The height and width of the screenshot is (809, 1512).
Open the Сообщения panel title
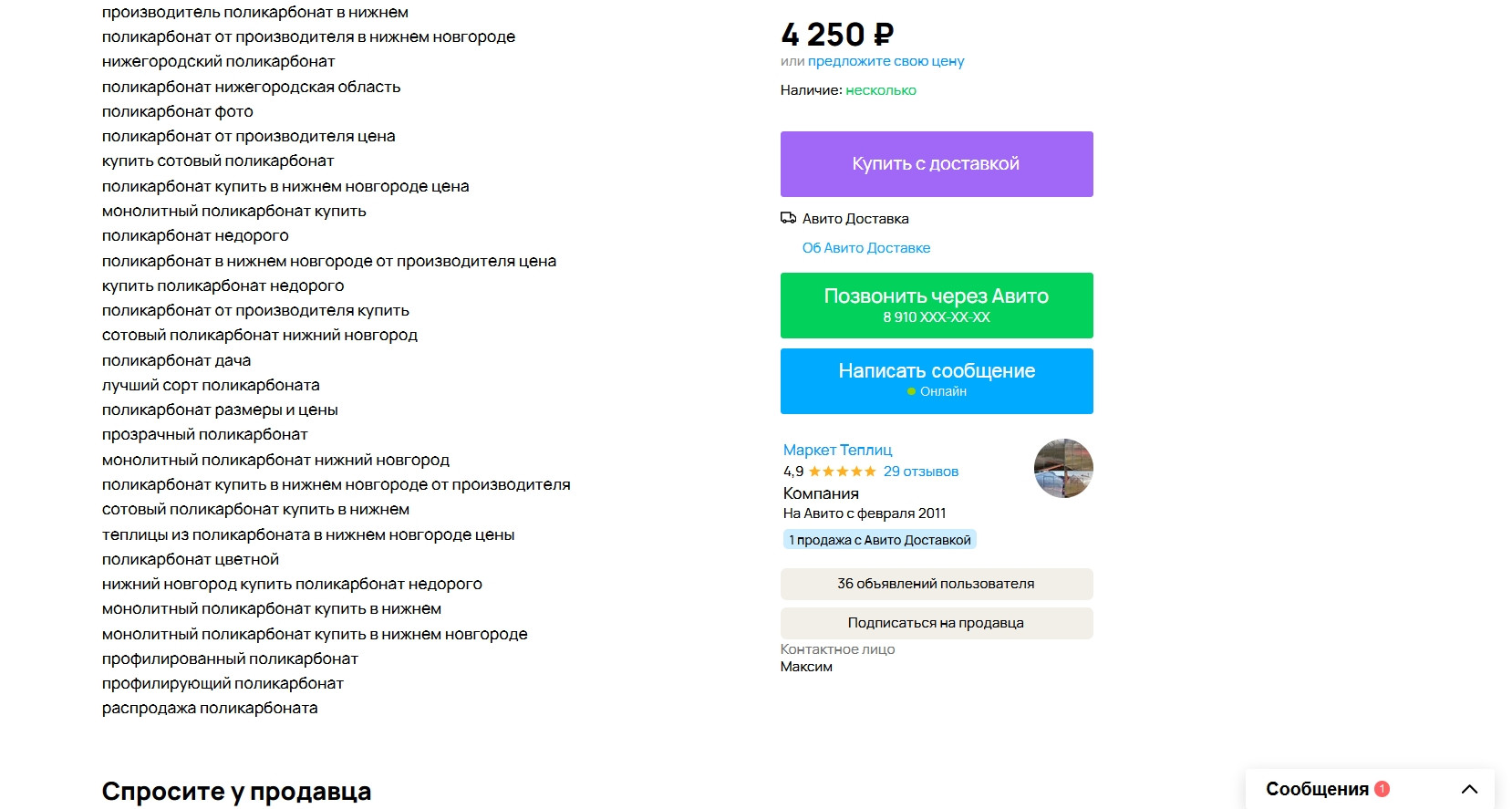click(x=1317, y=789)
